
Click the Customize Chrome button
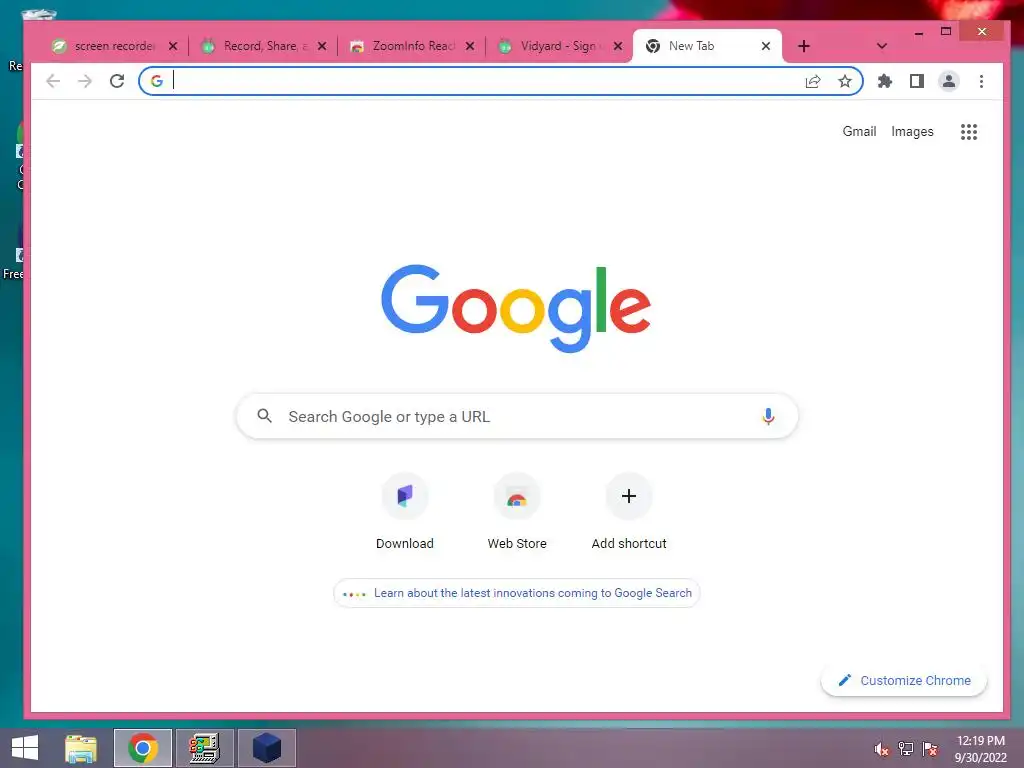click(x=904, y=680)
